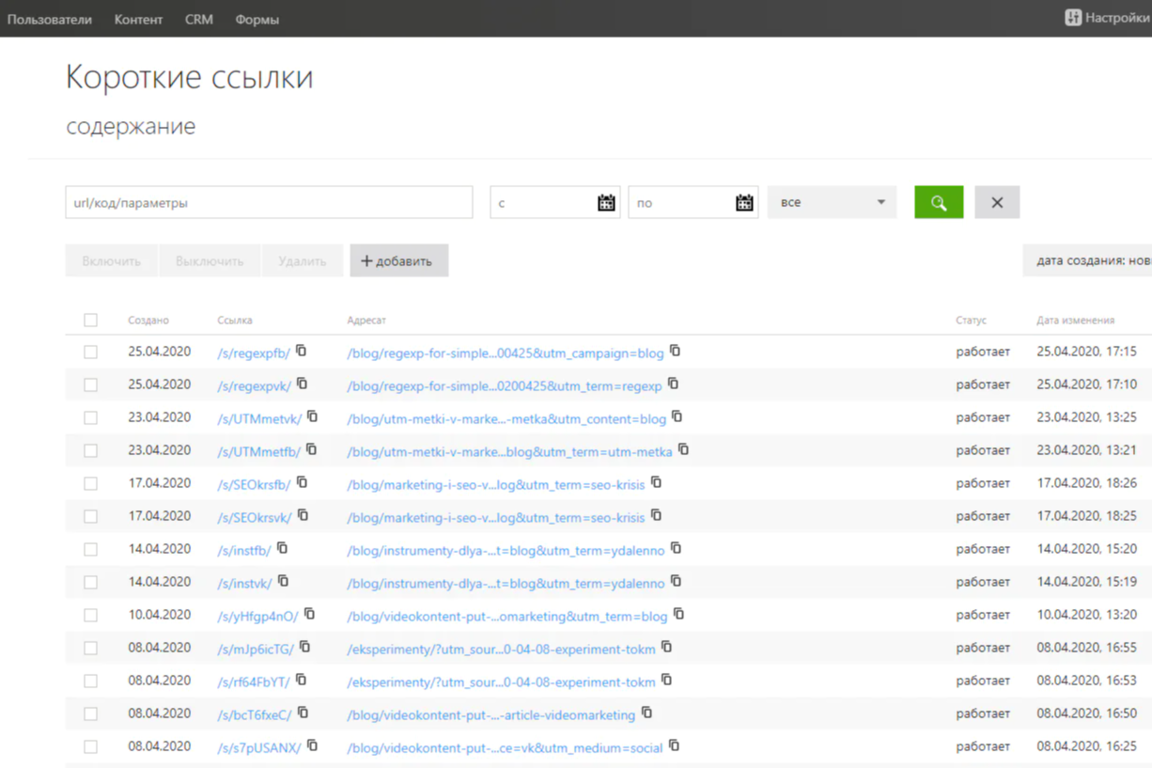Expand the 'все' status dropdown

click(x=831, y=202)
